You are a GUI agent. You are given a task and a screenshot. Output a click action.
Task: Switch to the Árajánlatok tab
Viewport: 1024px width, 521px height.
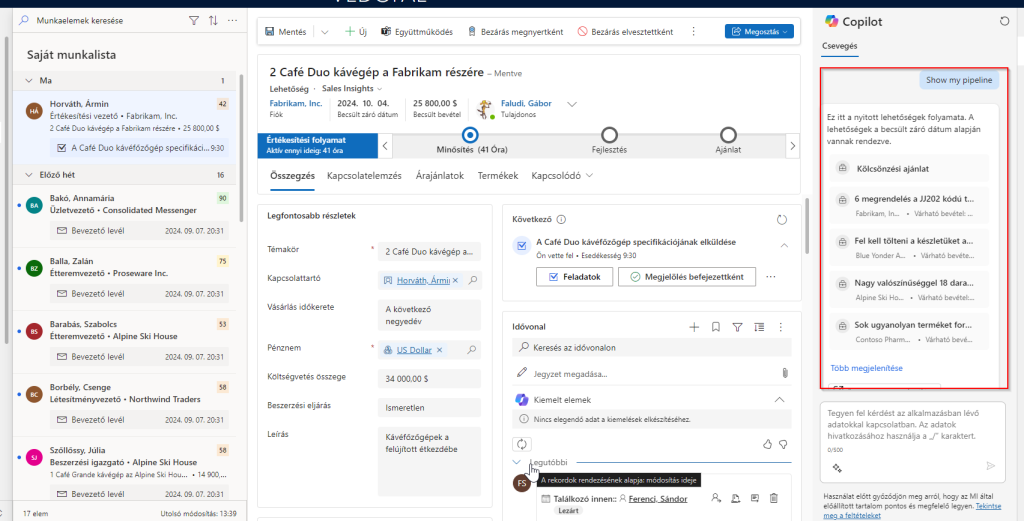click(x=440, y=176)
